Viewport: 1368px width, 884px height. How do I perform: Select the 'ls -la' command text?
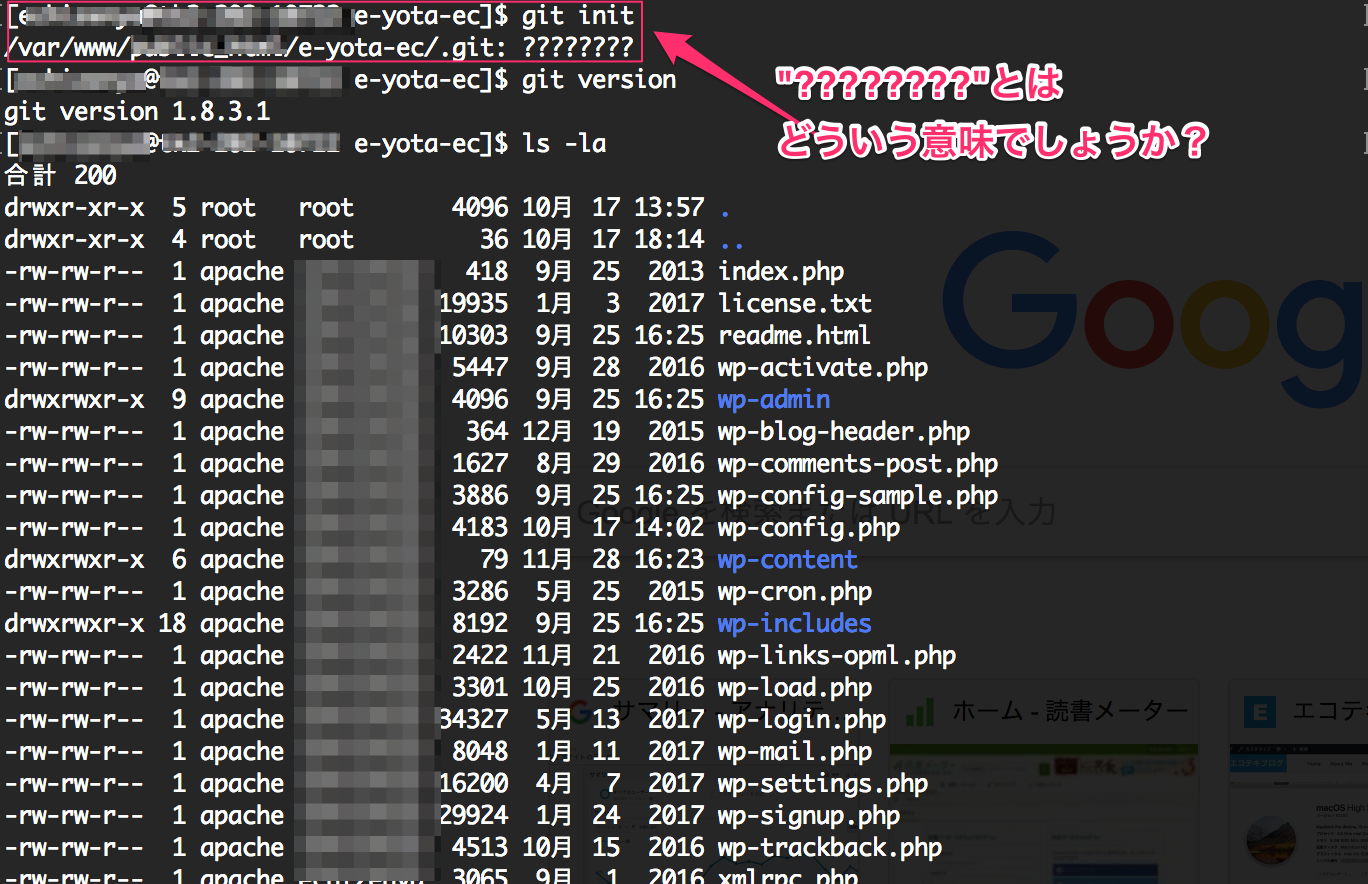coord(564,144)
